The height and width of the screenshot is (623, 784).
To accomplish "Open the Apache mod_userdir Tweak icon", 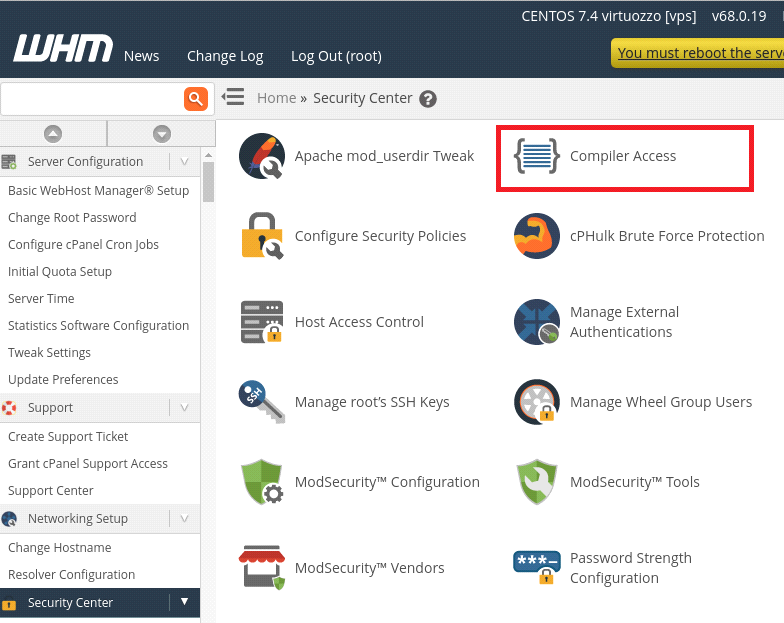I will click(262, 156).
